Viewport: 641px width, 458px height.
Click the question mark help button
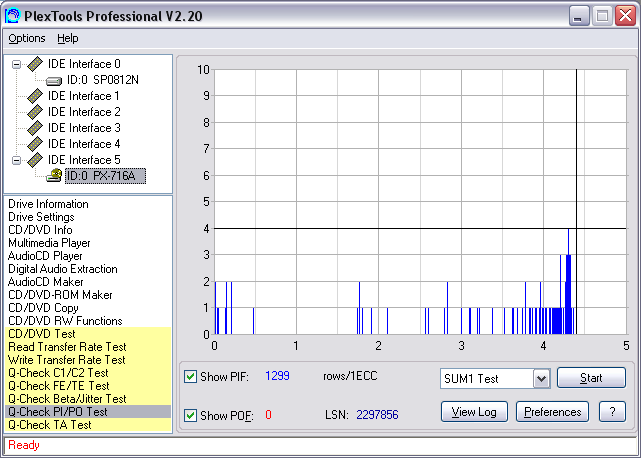612,411
